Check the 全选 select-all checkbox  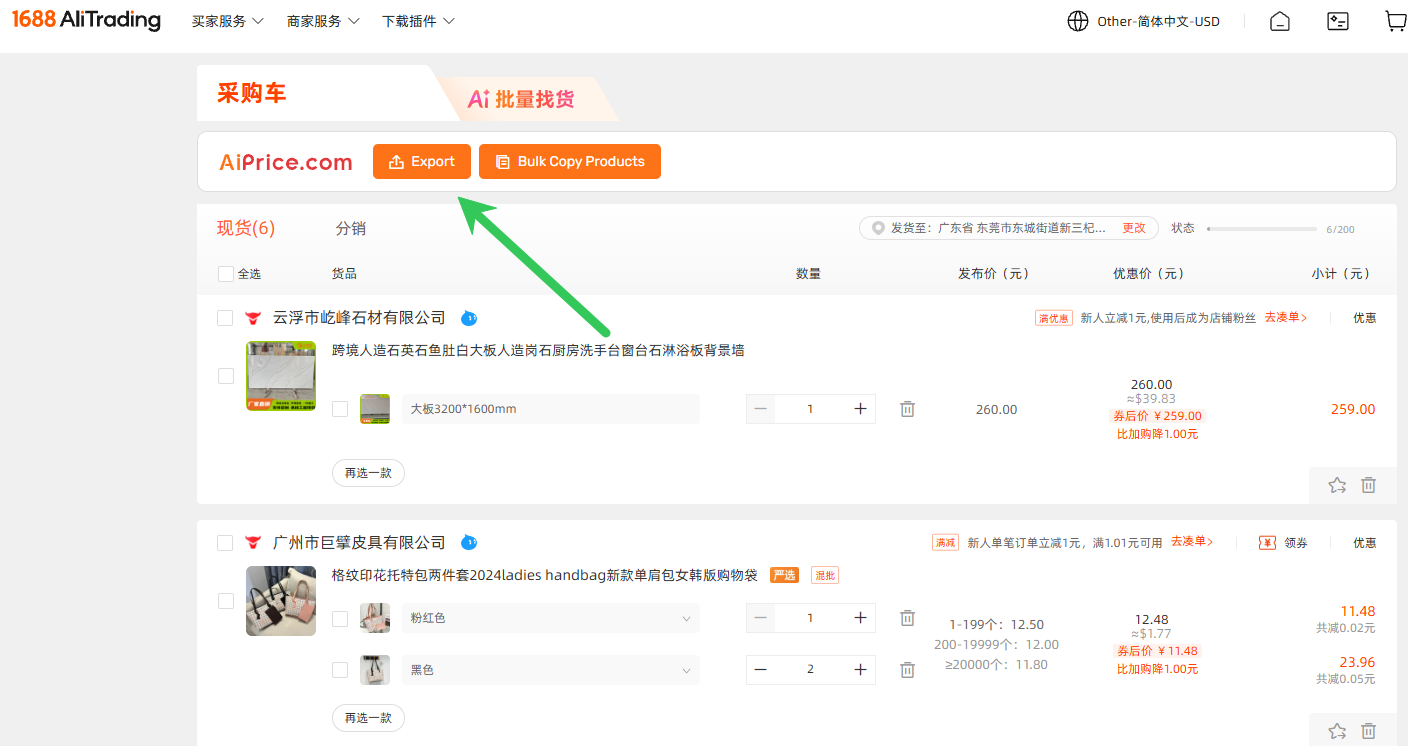tap(226, 274)
